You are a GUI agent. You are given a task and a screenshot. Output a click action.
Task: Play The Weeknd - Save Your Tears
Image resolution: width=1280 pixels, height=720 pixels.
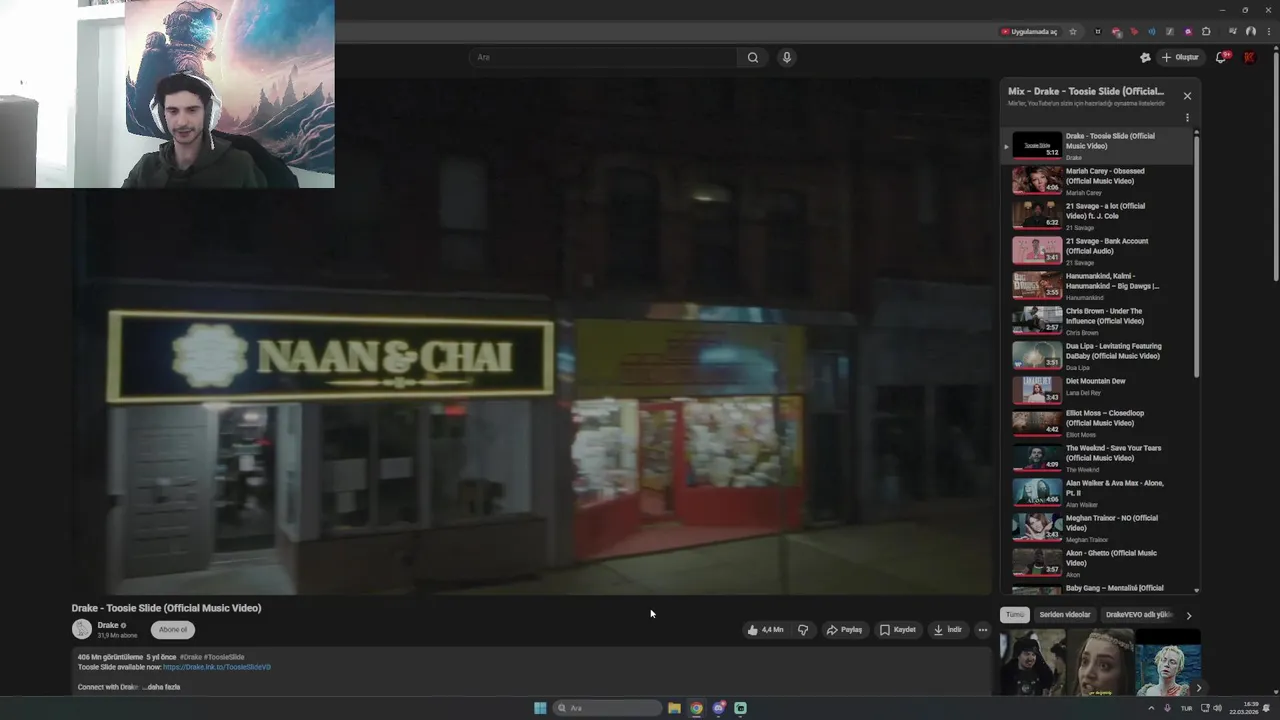pos(1097,457)
